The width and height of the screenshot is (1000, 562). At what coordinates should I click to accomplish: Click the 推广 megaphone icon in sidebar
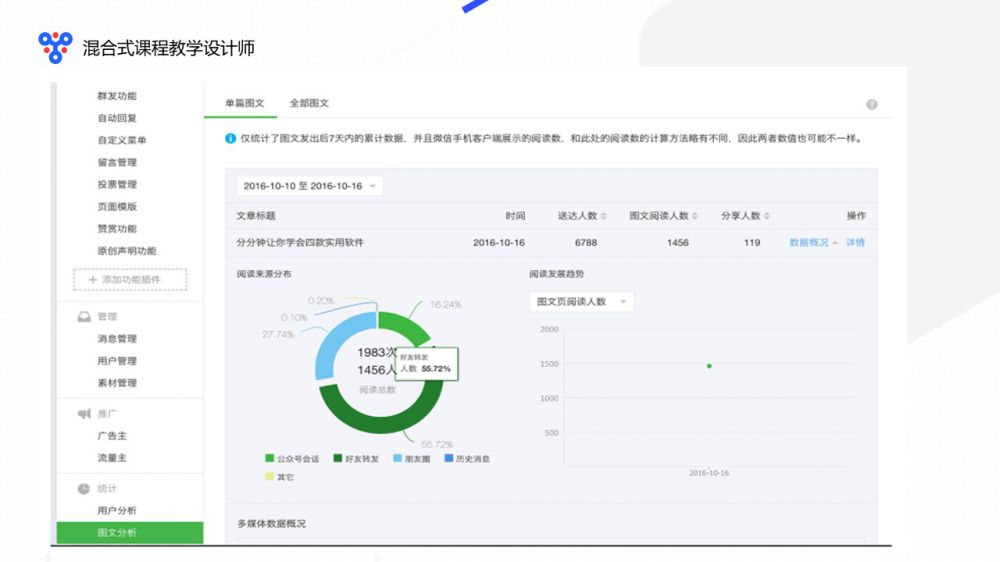(84, 414)
